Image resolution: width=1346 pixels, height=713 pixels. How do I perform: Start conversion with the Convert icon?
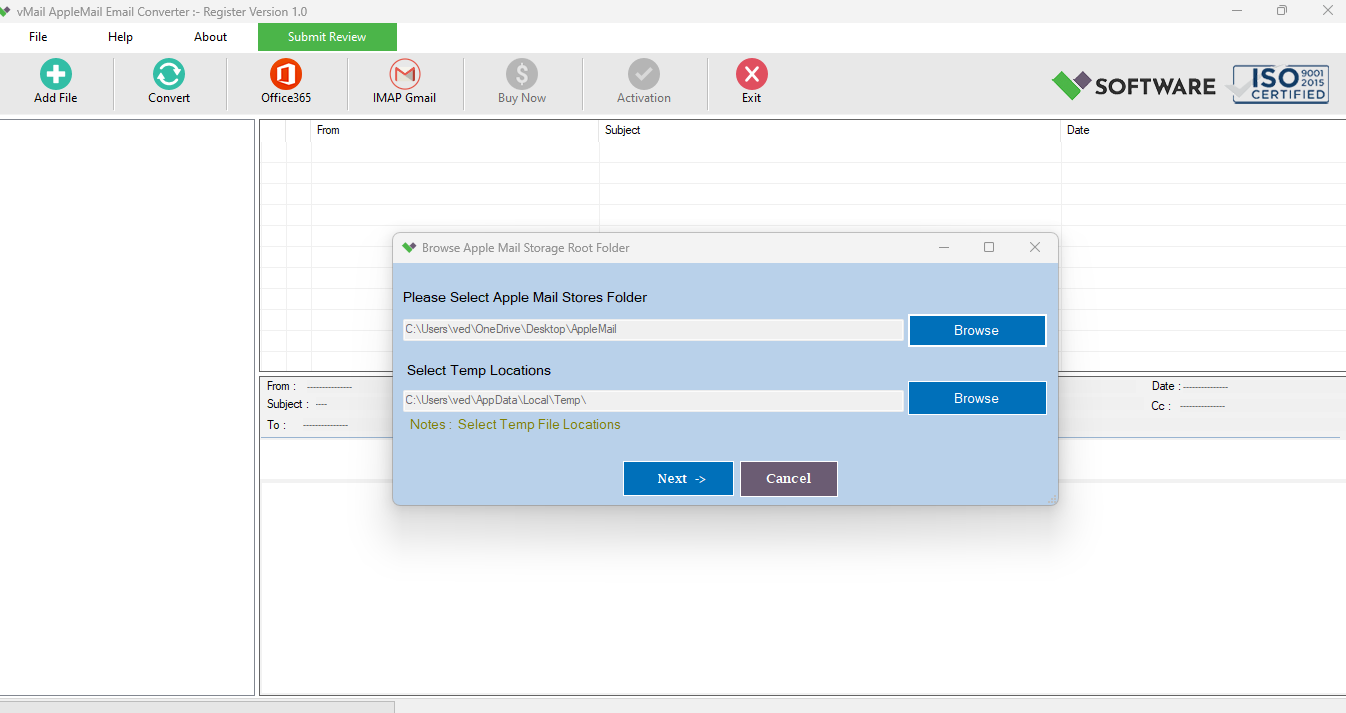(169, 74)
